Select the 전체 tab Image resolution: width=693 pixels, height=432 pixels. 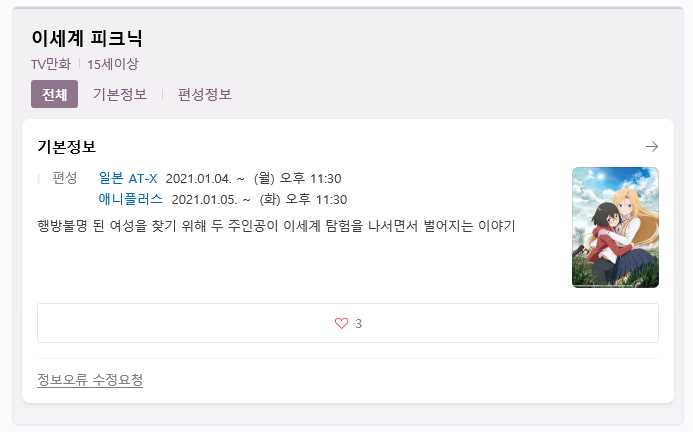pos(54,94)
